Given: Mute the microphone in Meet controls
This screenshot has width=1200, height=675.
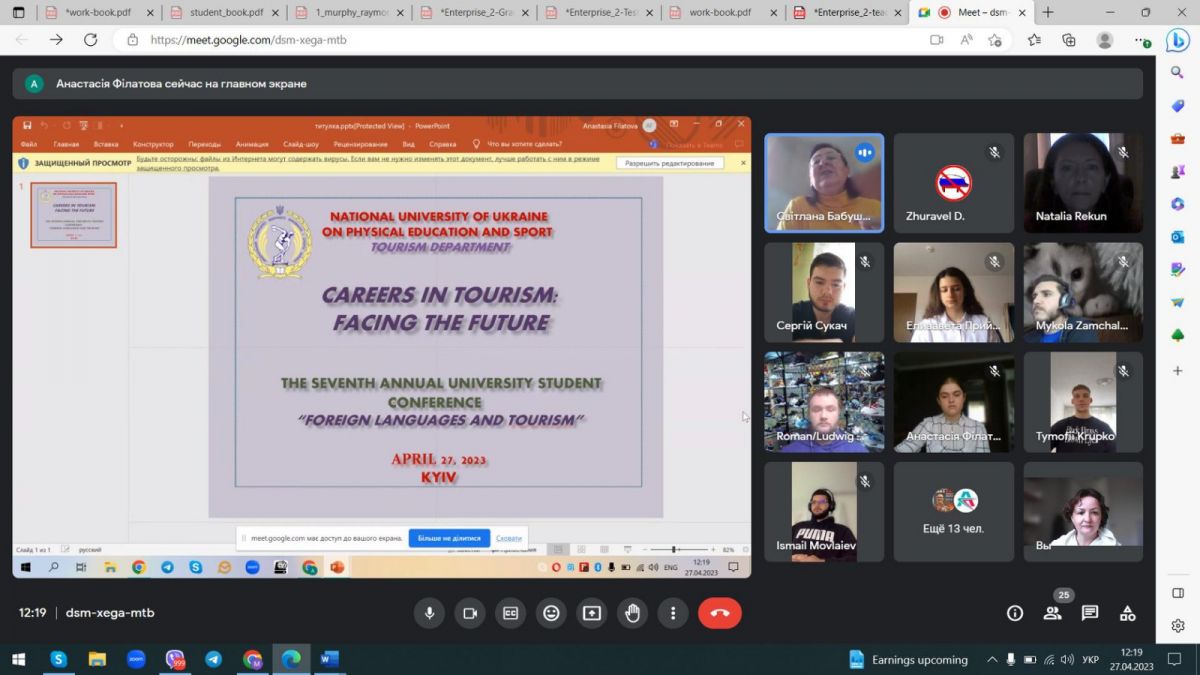Looking at the screenshot, I should point(430,613).
